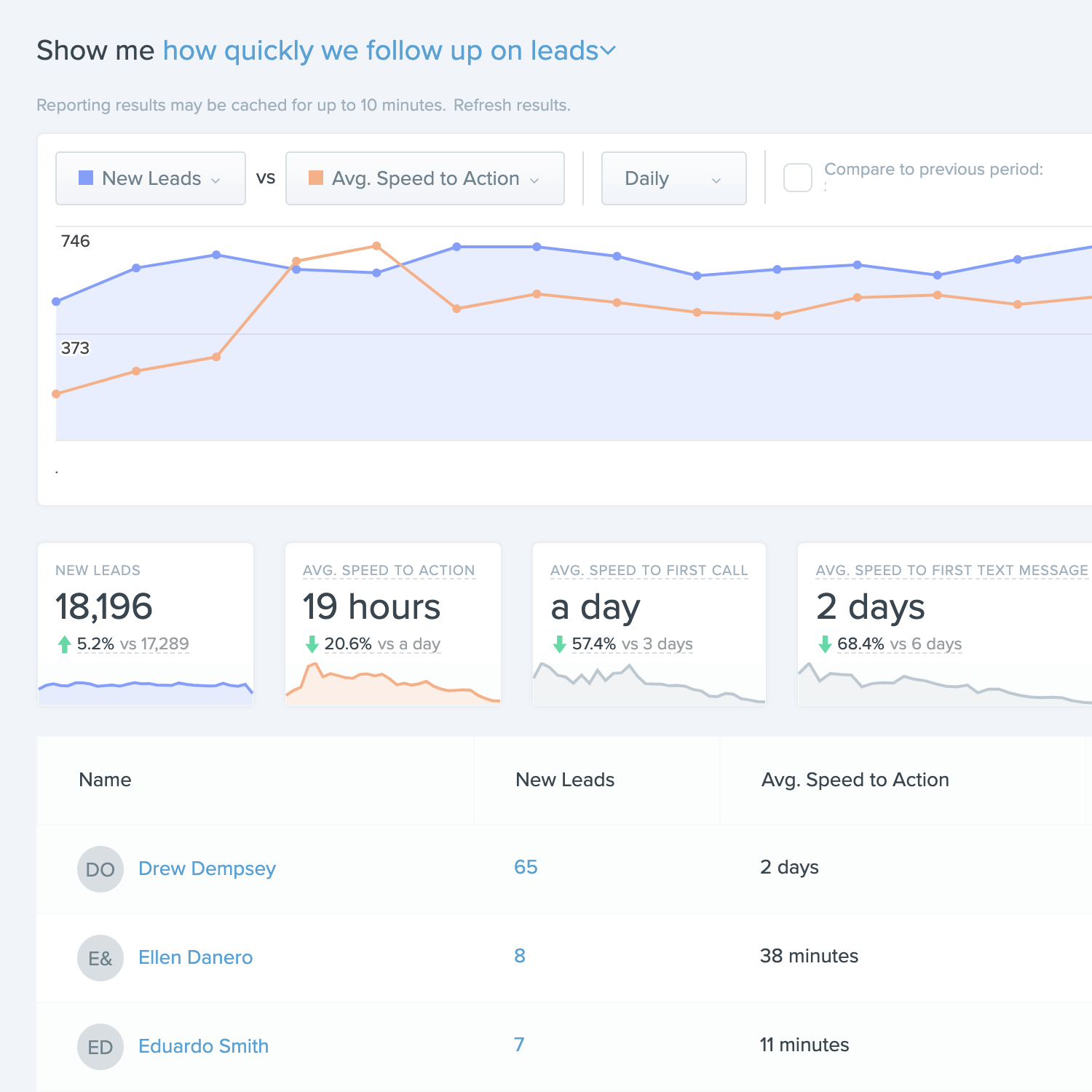Select the AVG. SPEED TO FIRST TEXT MESSAGE card

tap(945, 625)
